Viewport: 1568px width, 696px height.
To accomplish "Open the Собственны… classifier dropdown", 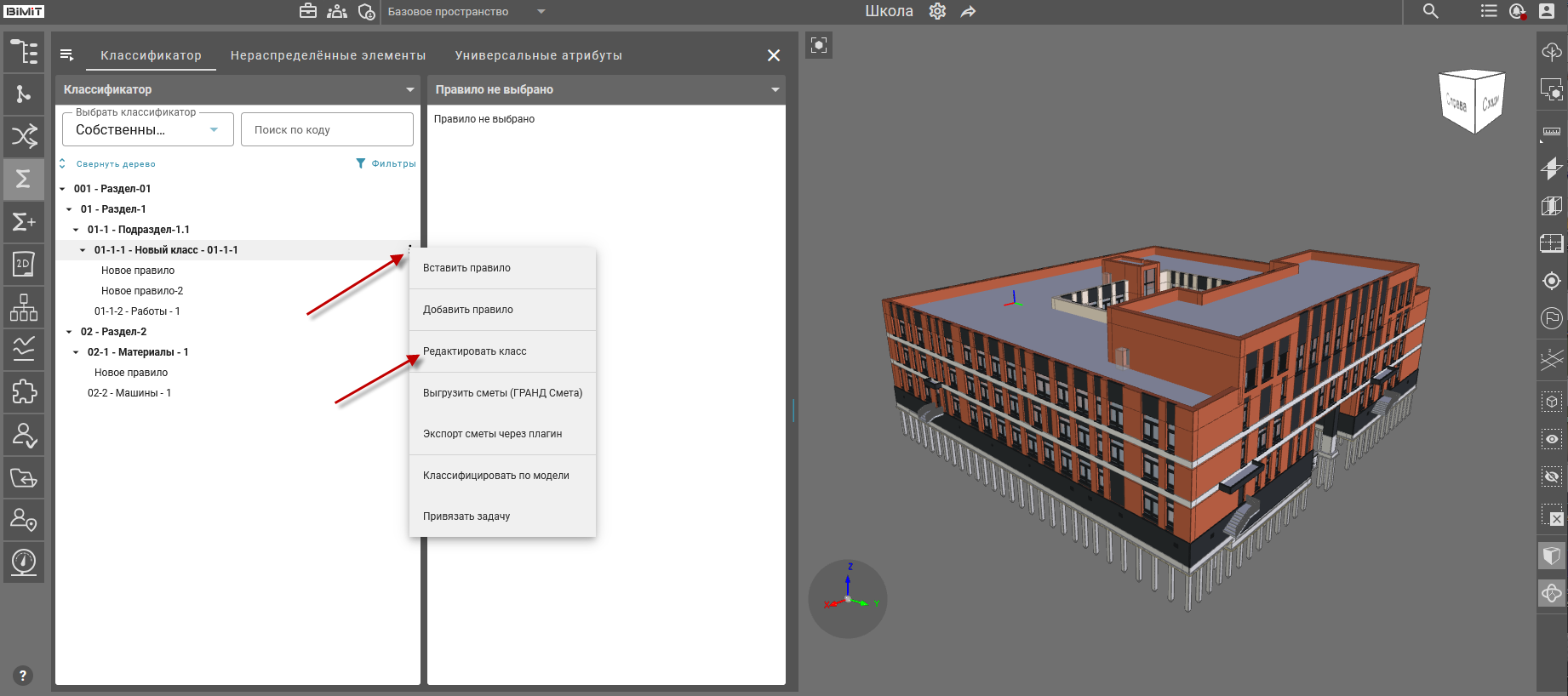I will [x=147, y=130].
